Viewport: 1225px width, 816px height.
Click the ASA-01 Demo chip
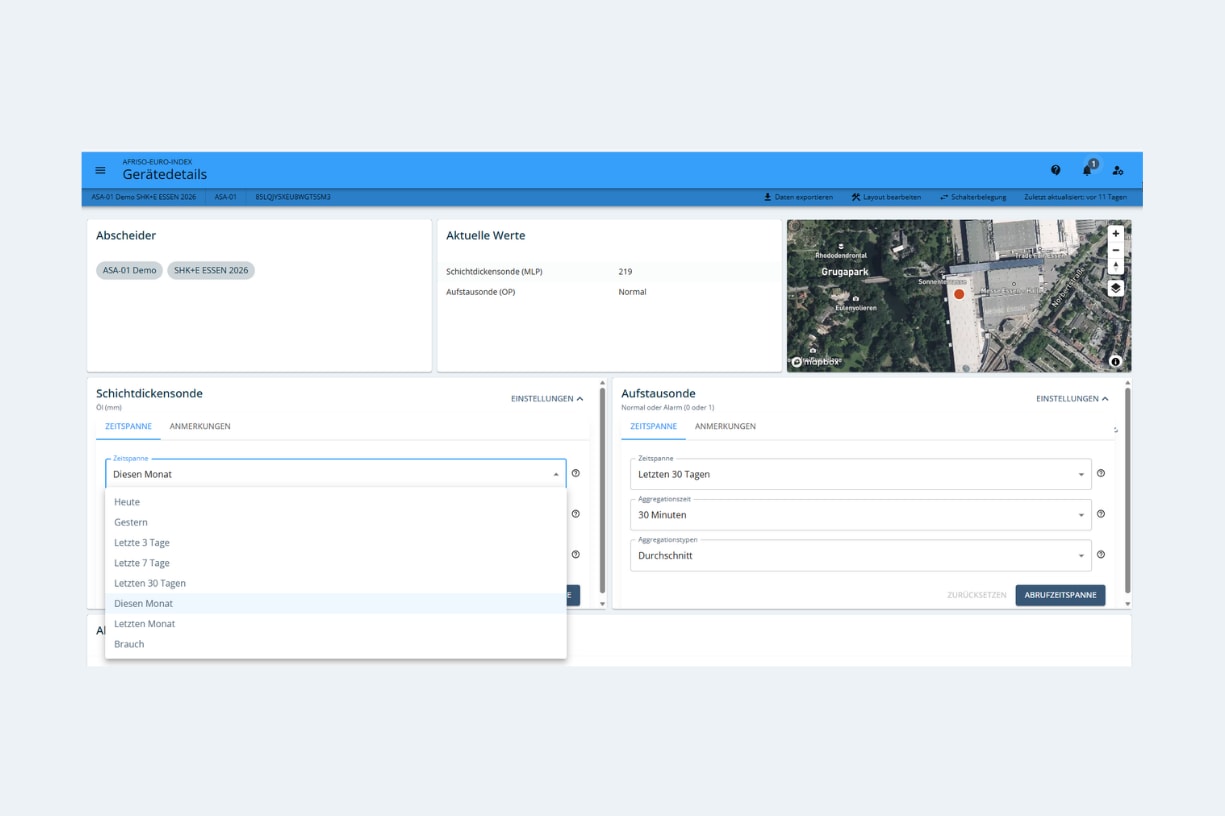tap(130, 271)
